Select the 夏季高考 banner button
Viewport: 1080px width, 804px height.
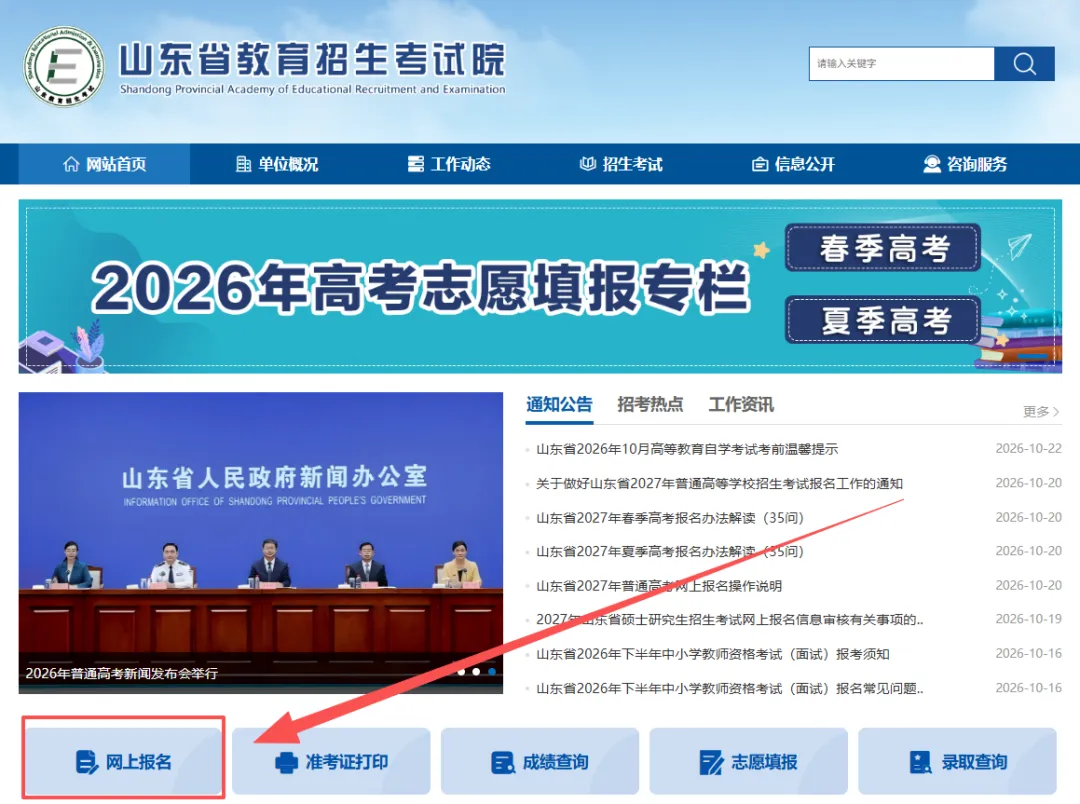tap(882, 320)
